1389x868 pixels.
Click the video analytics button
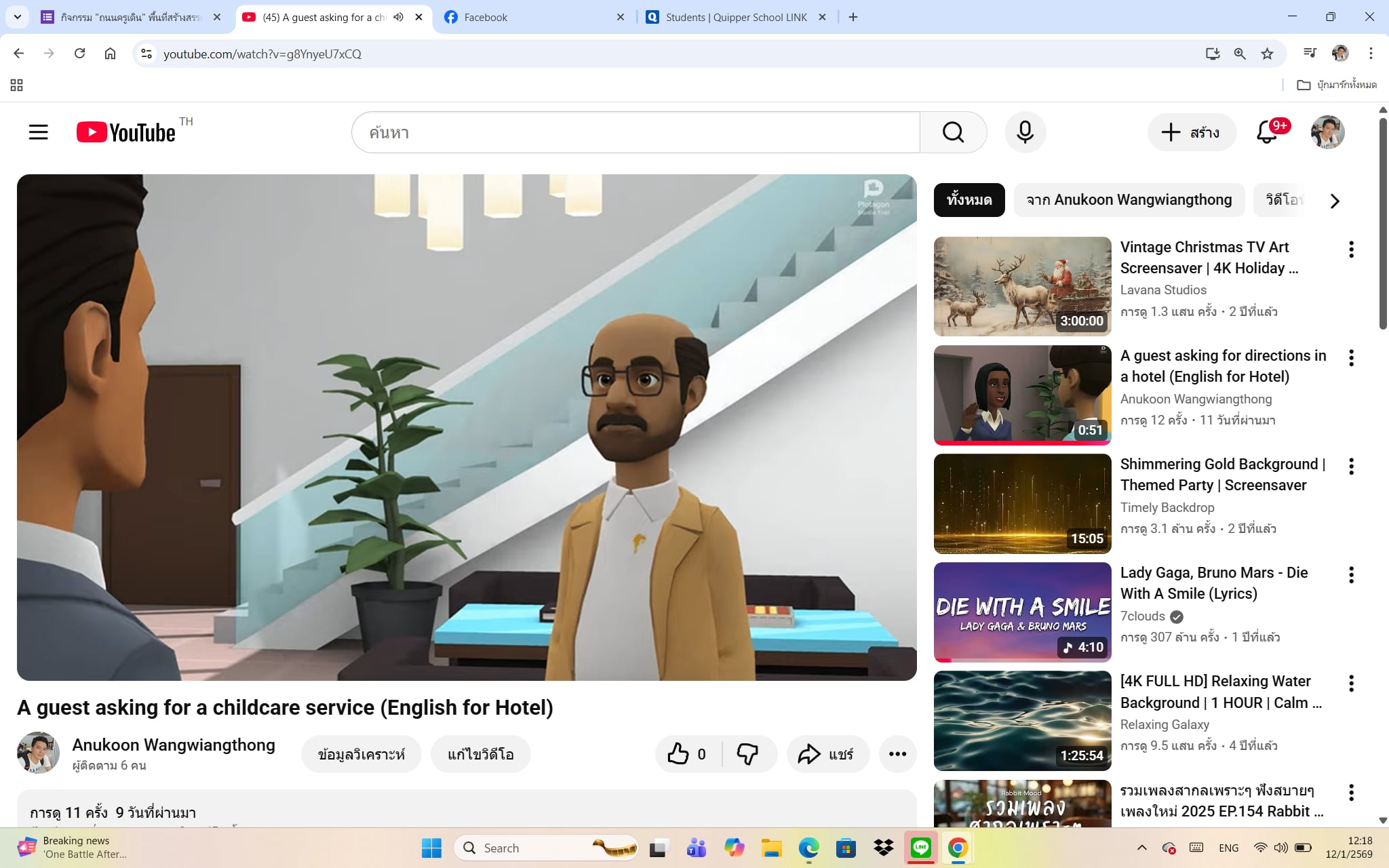tap(361, 754)
